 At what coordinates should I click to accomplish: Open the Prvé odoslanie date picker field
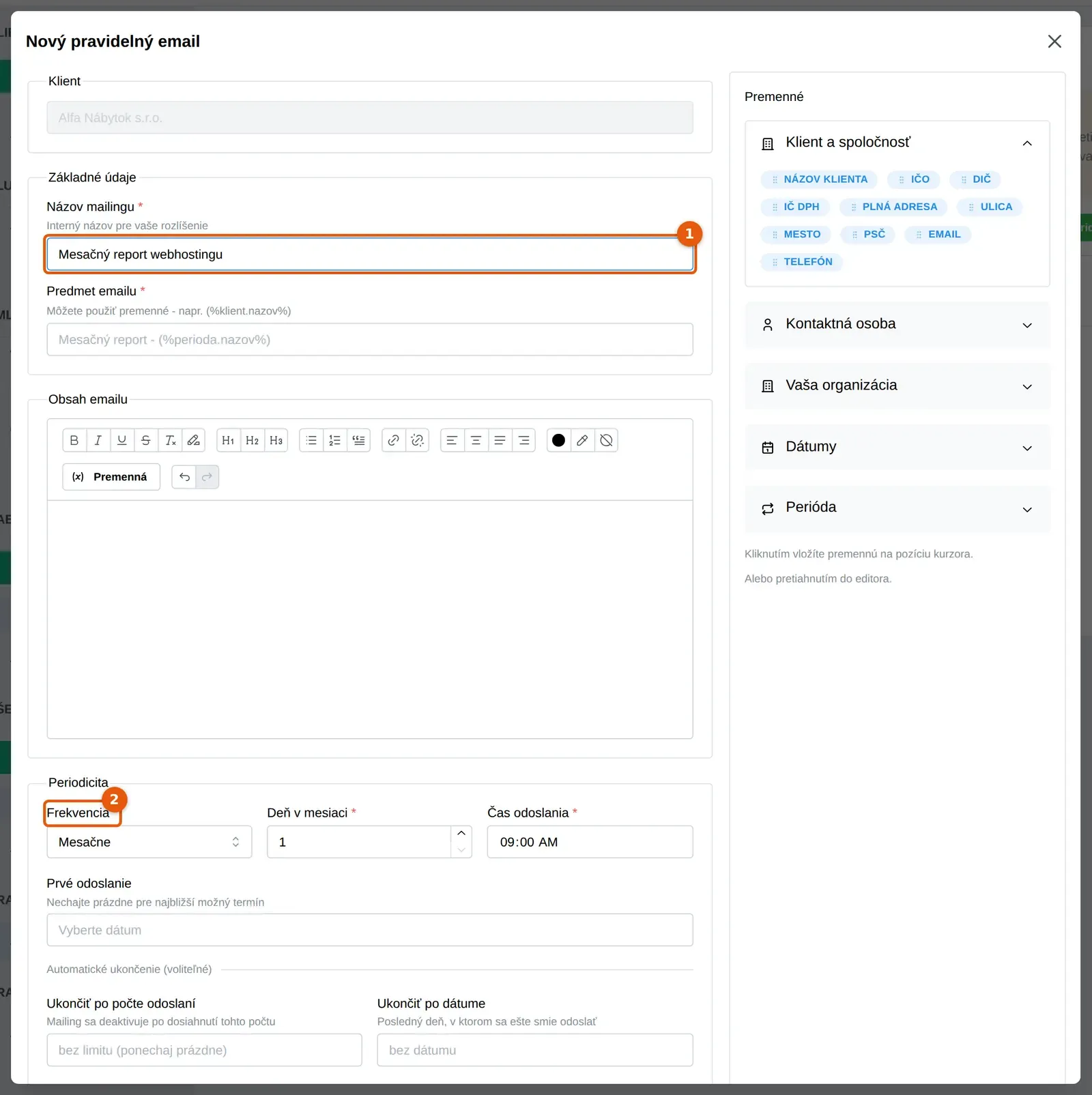point(370,930)
